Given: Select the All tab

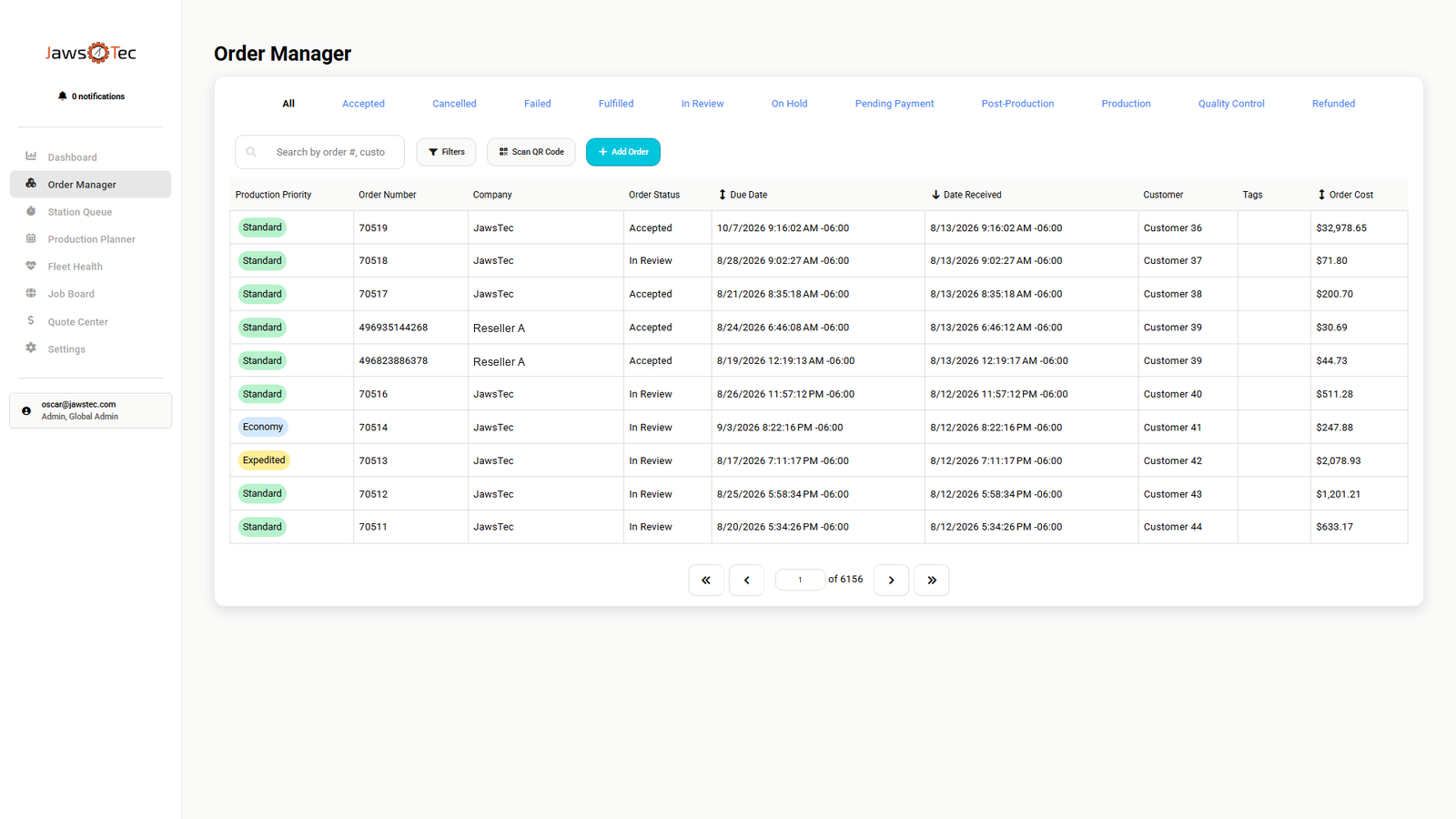Looking at the screenshot, I should click(288, 104).
